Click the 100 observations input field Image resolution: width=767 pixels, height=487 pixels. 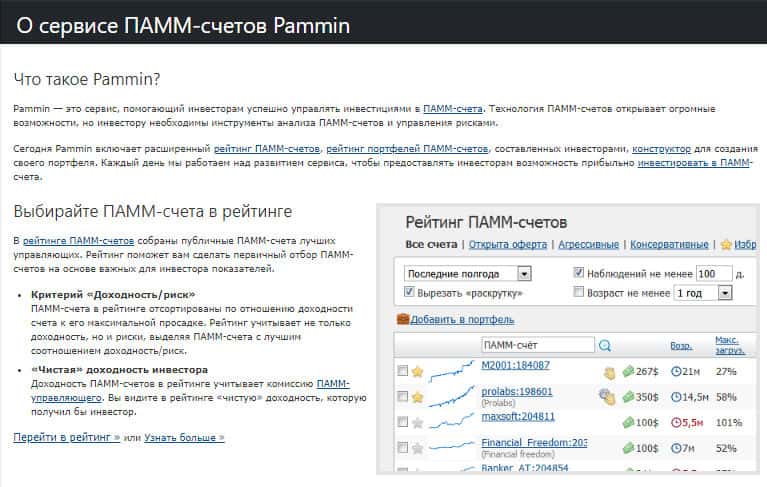(714, 274)
